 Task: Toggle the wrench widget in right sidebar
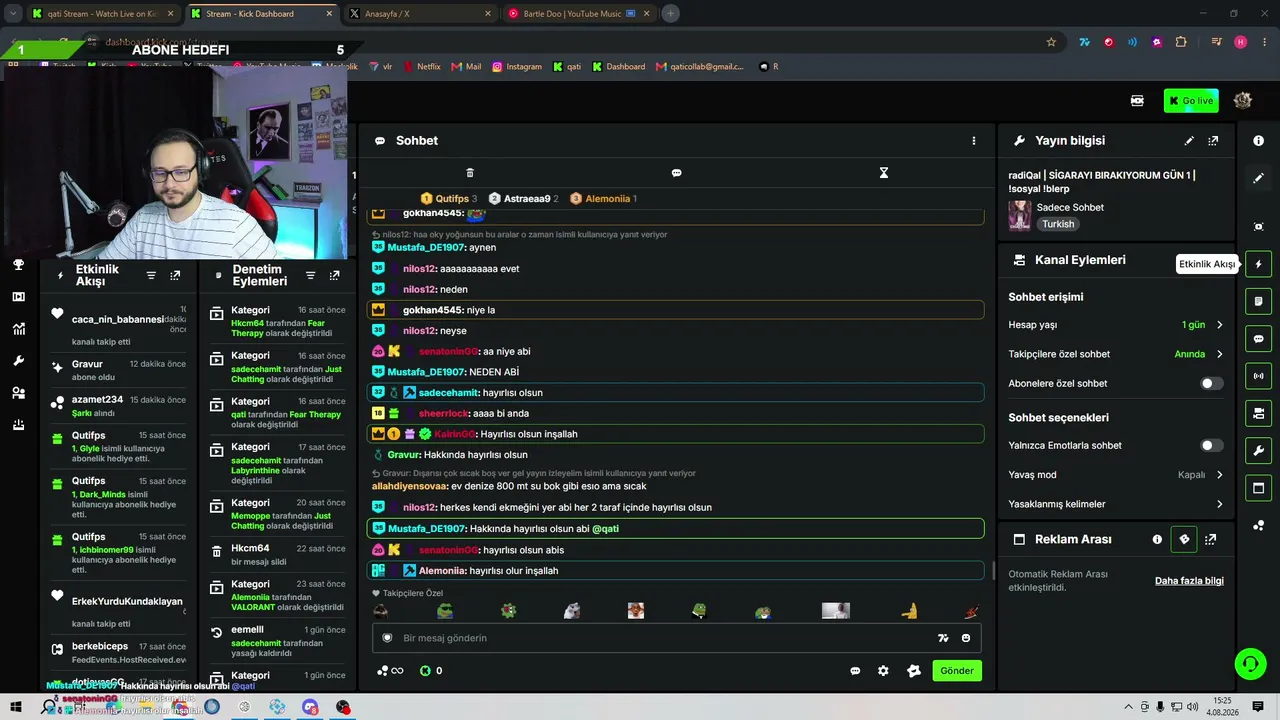pos(1259,451)
